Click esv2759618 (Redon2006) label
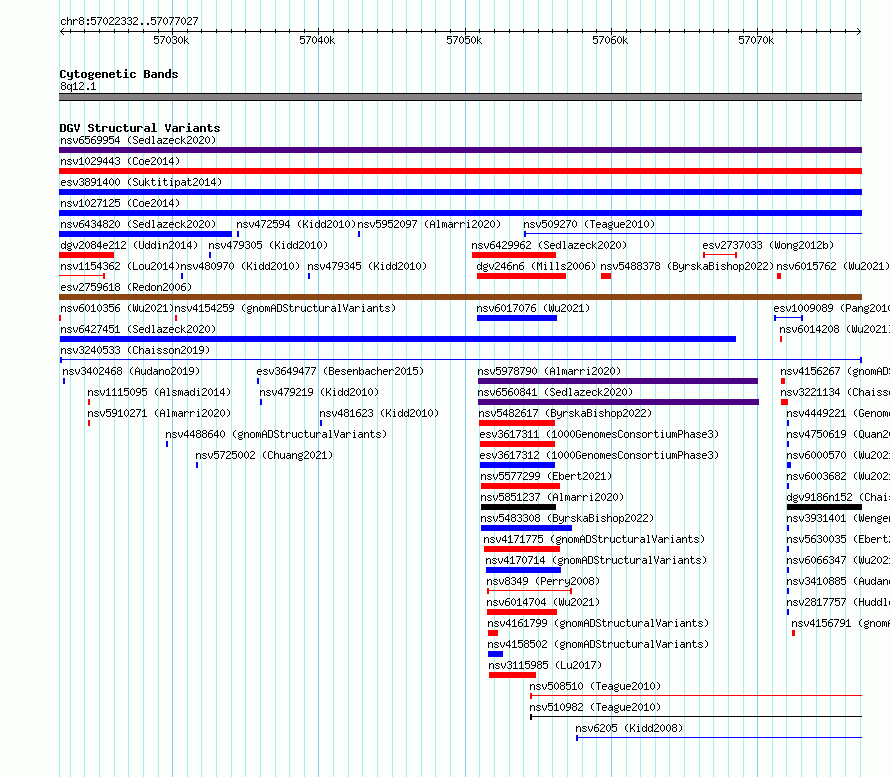 pos(126,287)
